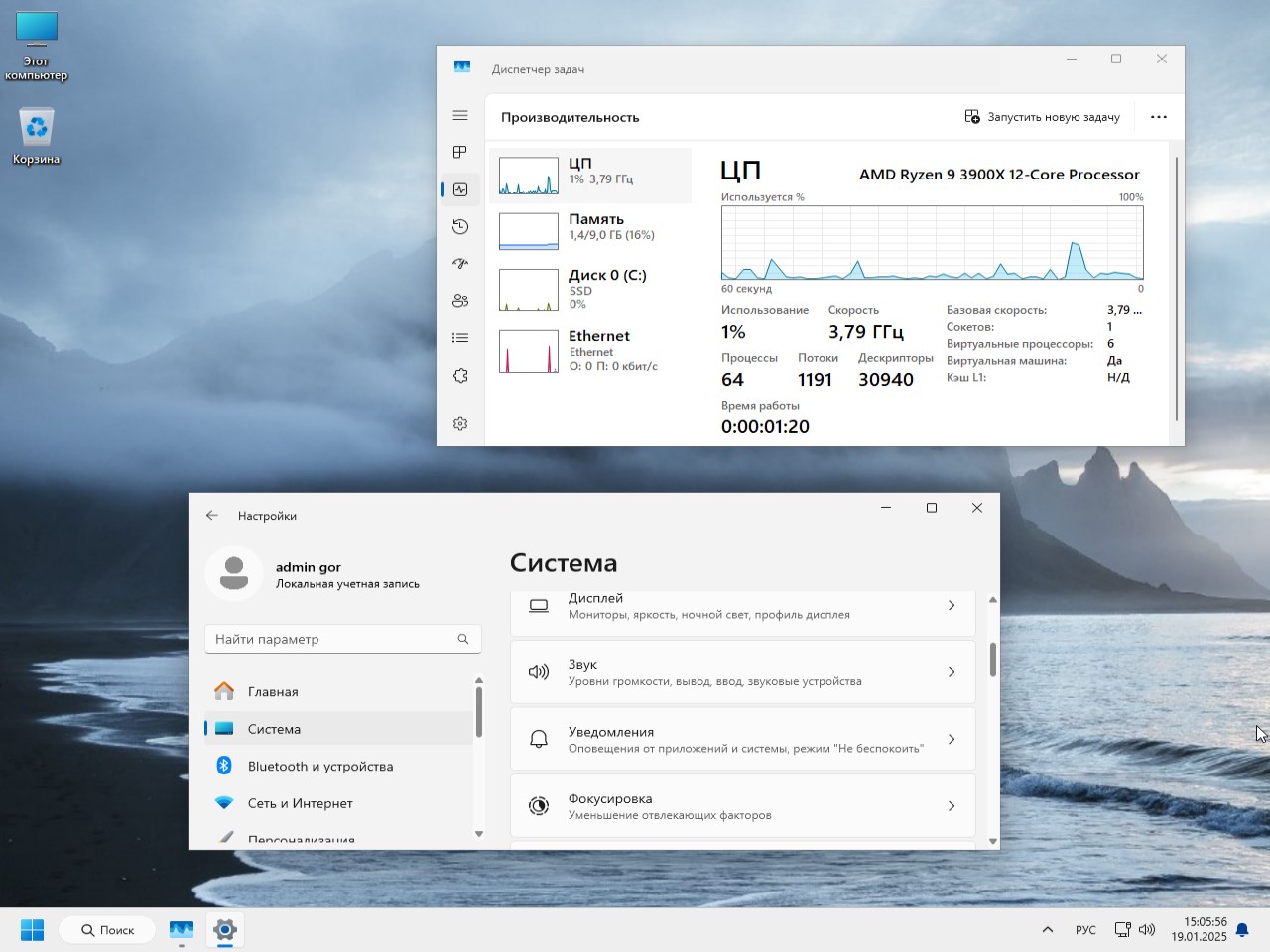Open Task Manager three-dots more menu
This screenshot has height=952, width=1270.
tap(1159, 117)
